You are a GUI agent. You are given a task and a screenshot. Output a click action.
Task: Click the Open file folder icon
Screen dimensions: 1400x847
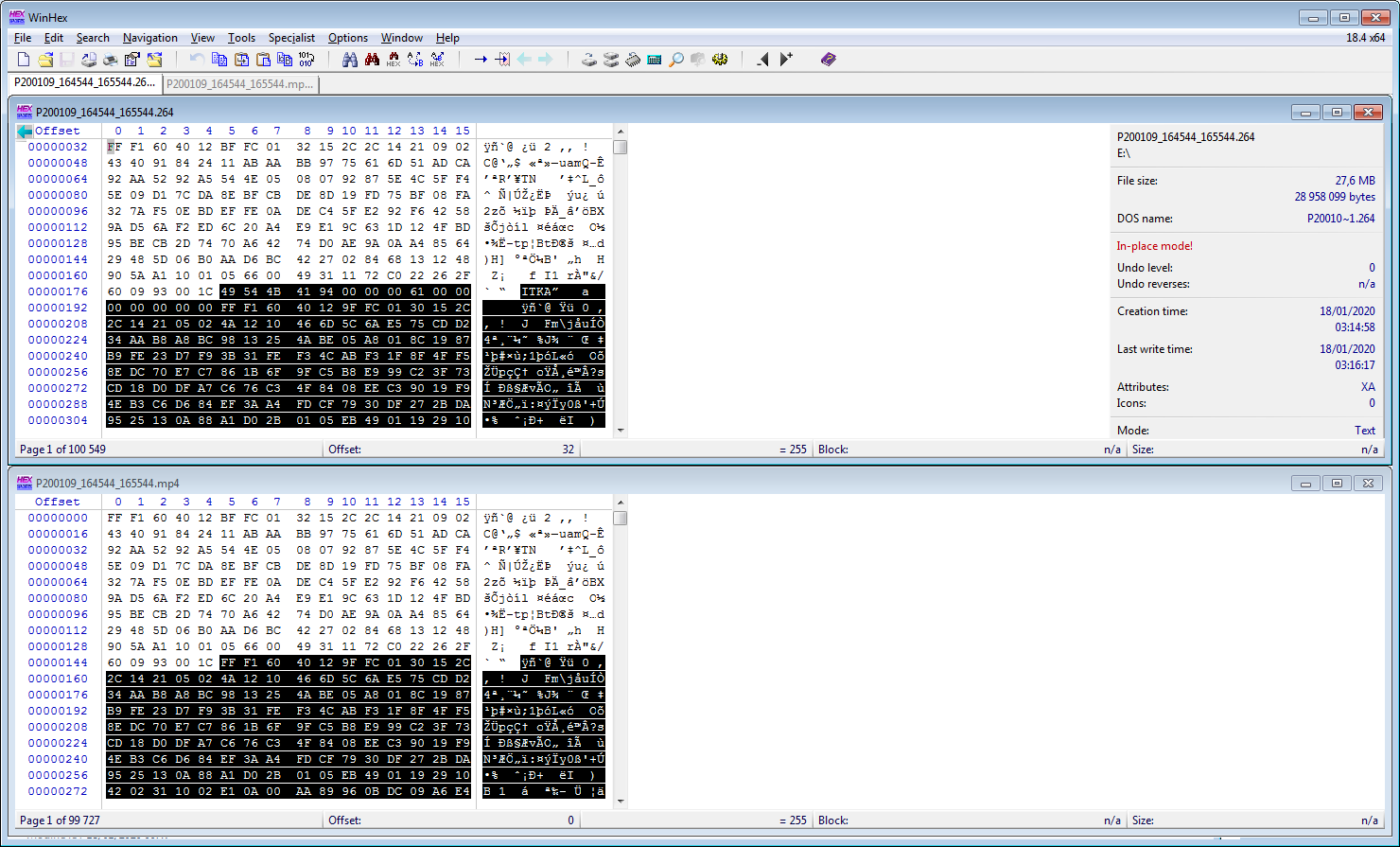pos(45,60)
